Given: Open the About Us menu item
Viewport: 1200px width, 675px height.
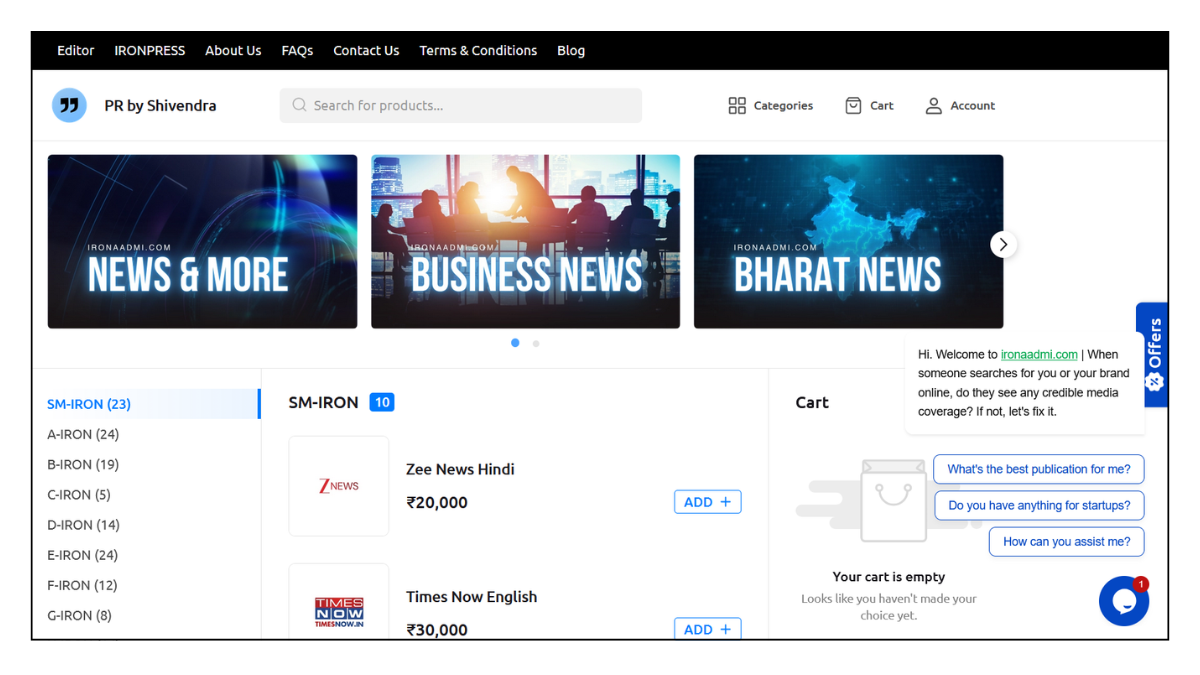Looking at the screenshot, I should click(x=233, y=50).
